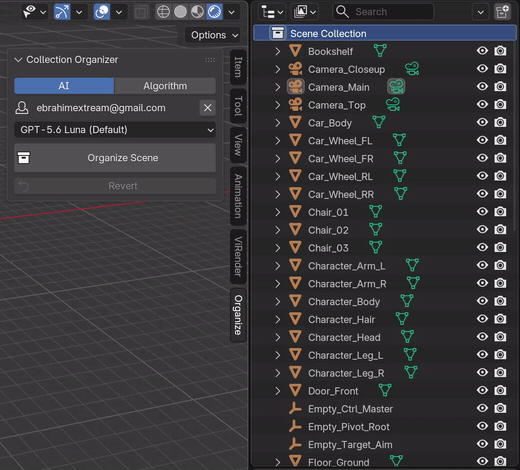Expand the Floor_Ground object row
520x470 pixels.
coord(278,462)
